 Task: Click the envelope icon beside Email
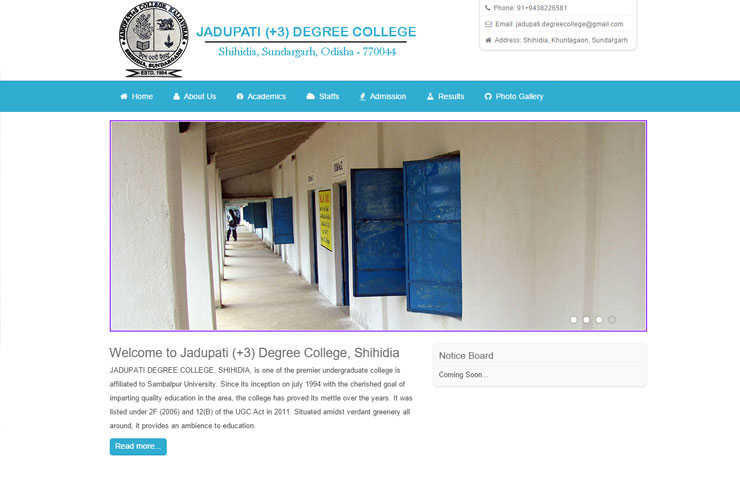(488, 24)
